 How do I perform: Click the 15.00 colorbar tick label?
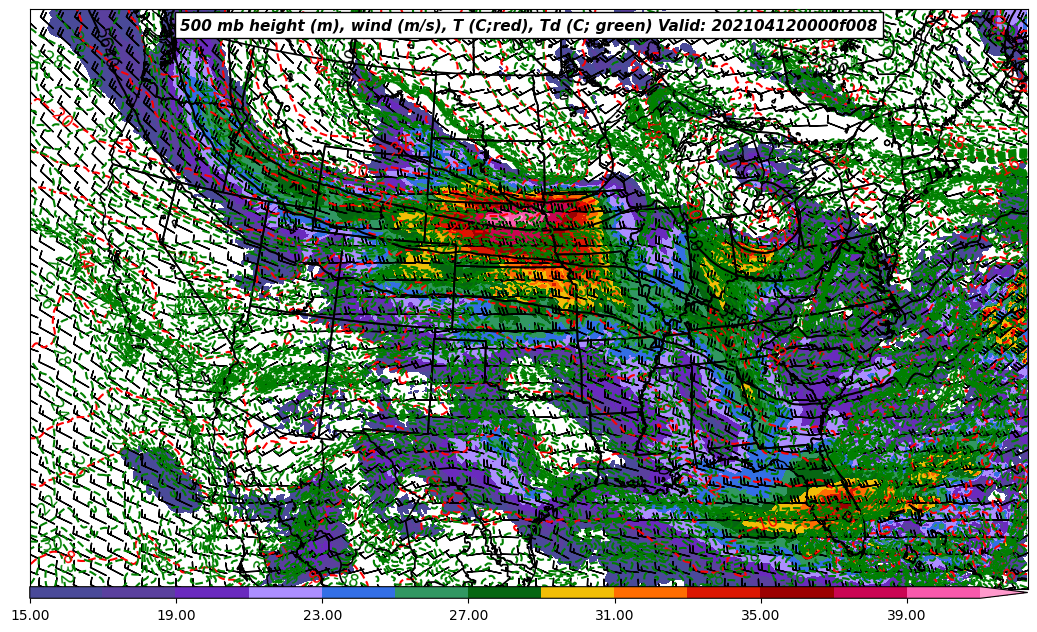[30, 615]
